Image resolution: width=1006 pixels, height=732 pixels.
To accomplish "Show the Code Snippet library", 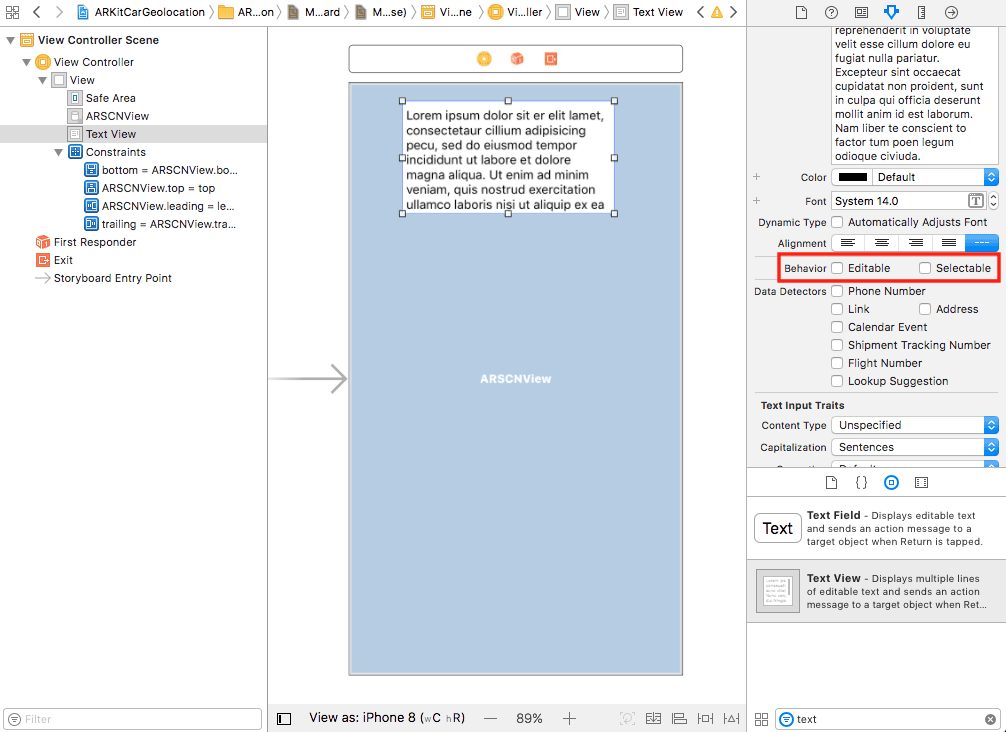I will pos(861,482).
